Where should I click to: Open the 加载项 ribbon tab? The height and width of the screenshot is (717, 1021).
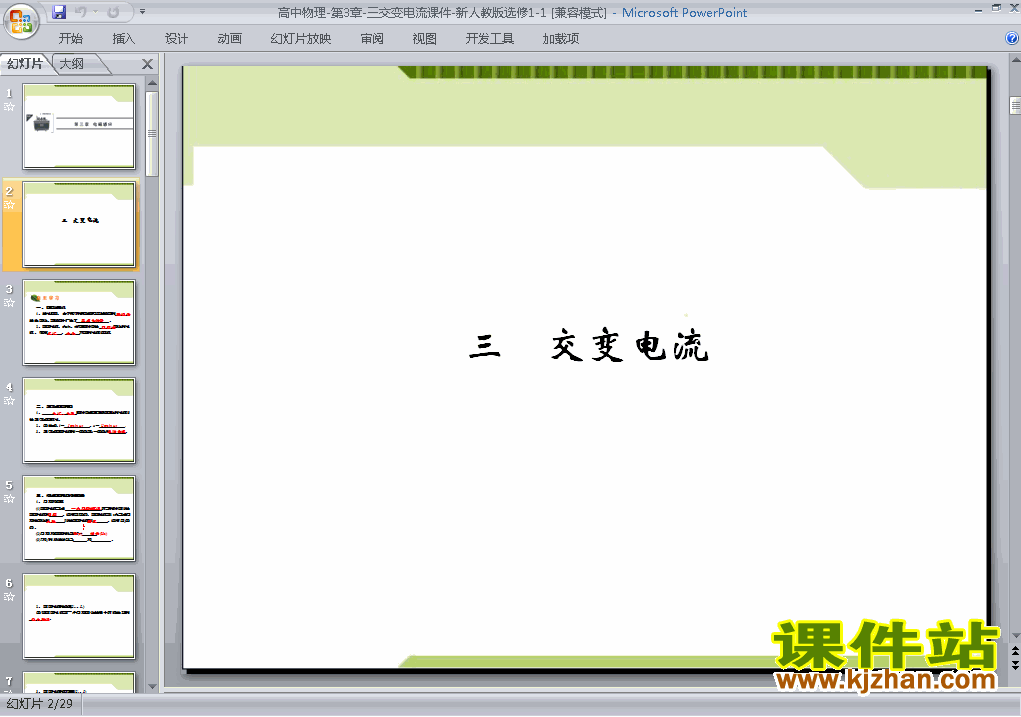561,38
